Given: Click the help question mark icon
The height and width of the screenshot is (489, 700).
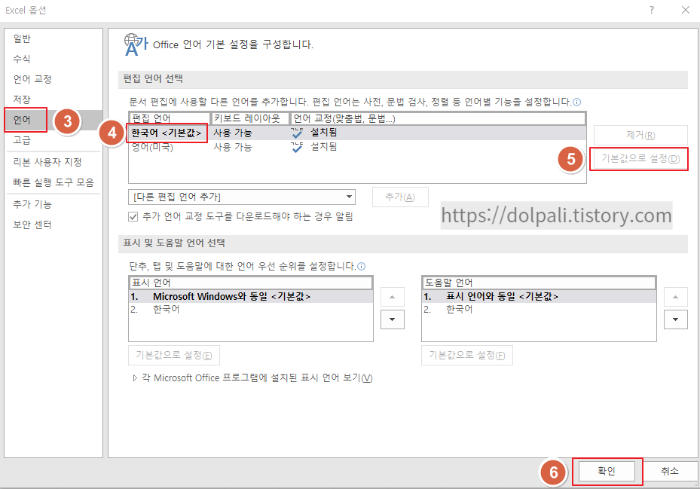Looking at the screenshot, I should click(651, 10).
